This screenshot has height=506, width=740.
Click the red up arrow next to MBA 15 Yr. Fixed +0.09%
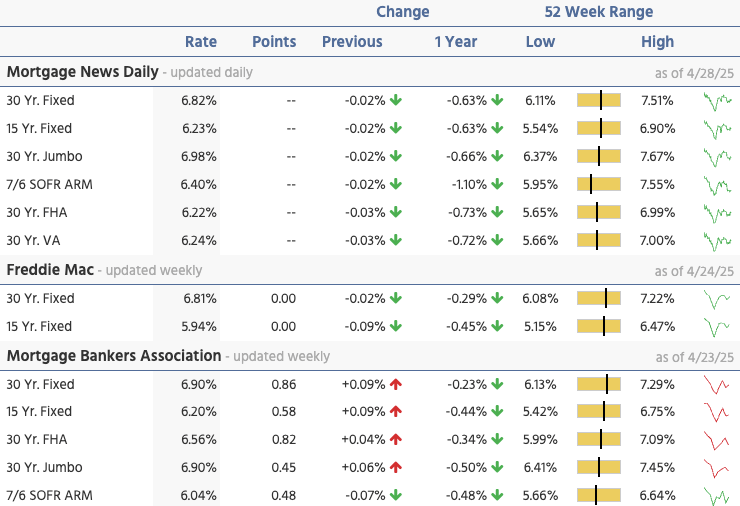coord(397,412)
